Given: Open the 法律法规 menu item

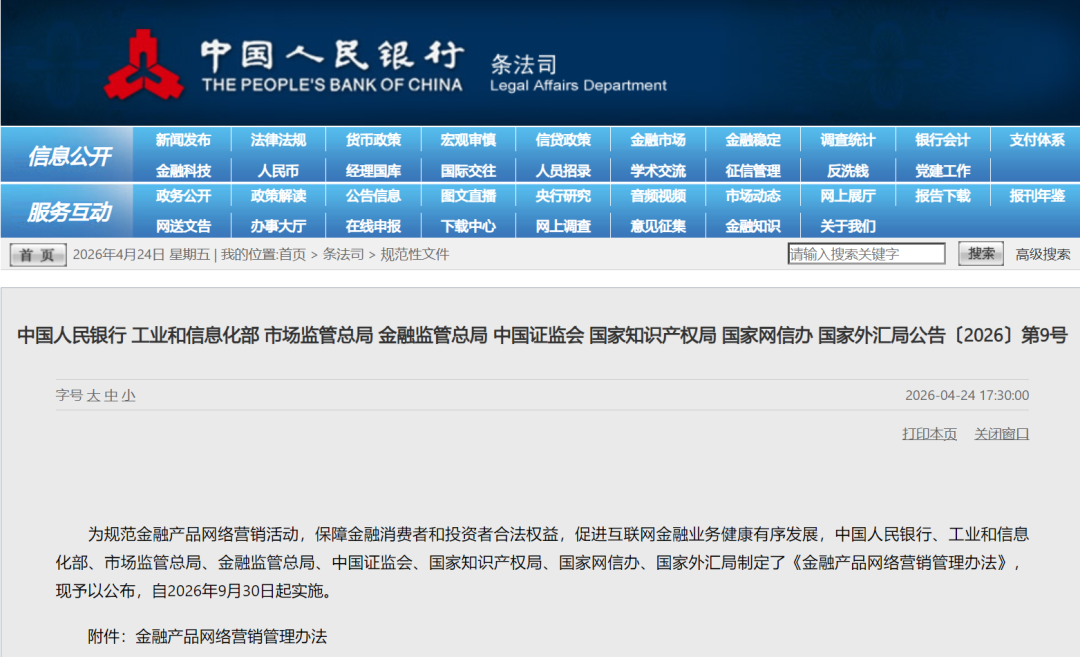Looking at the screenshot, I should tap(278, 140).
